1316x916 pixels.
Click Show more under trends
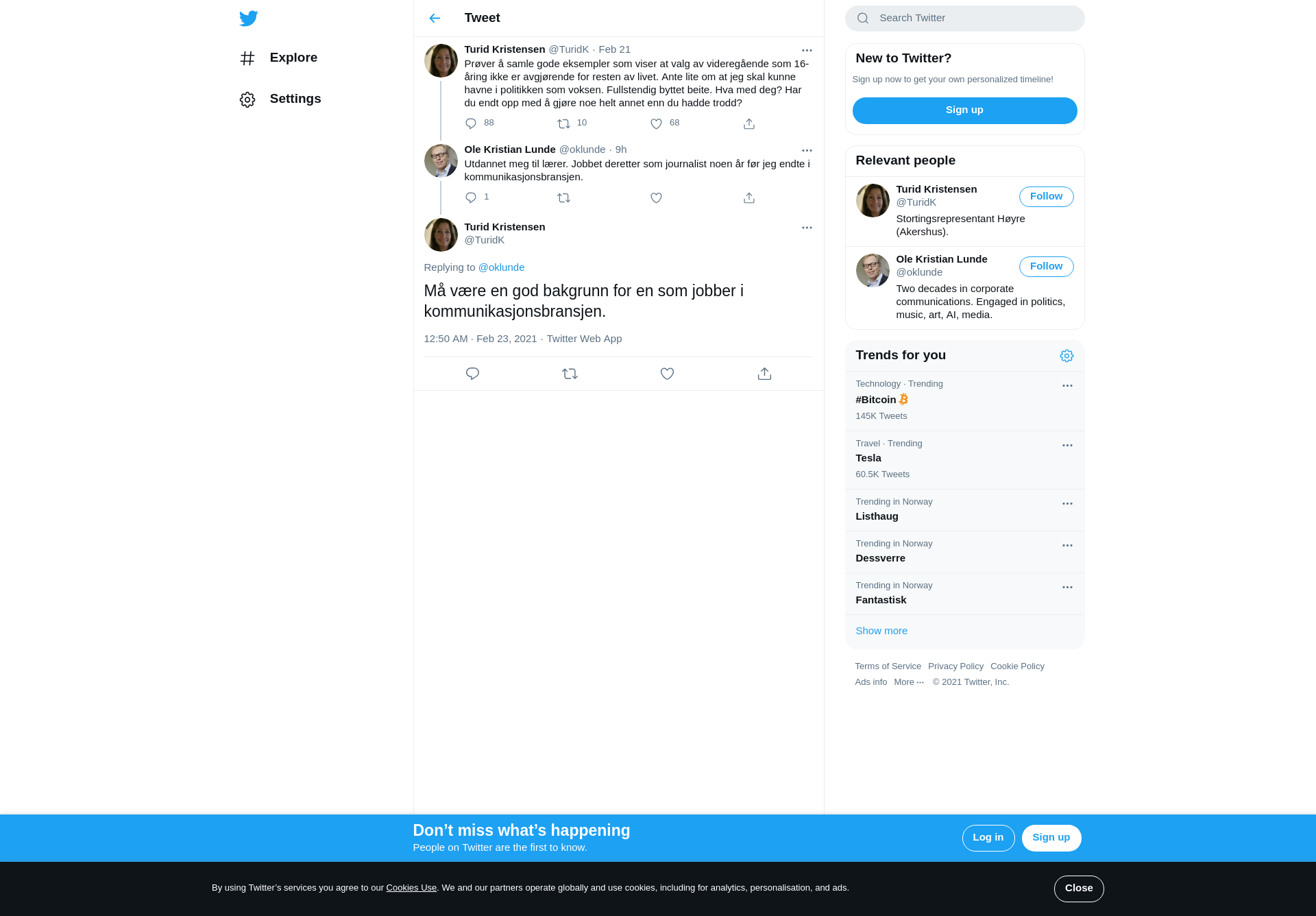[x=881, y=631]
